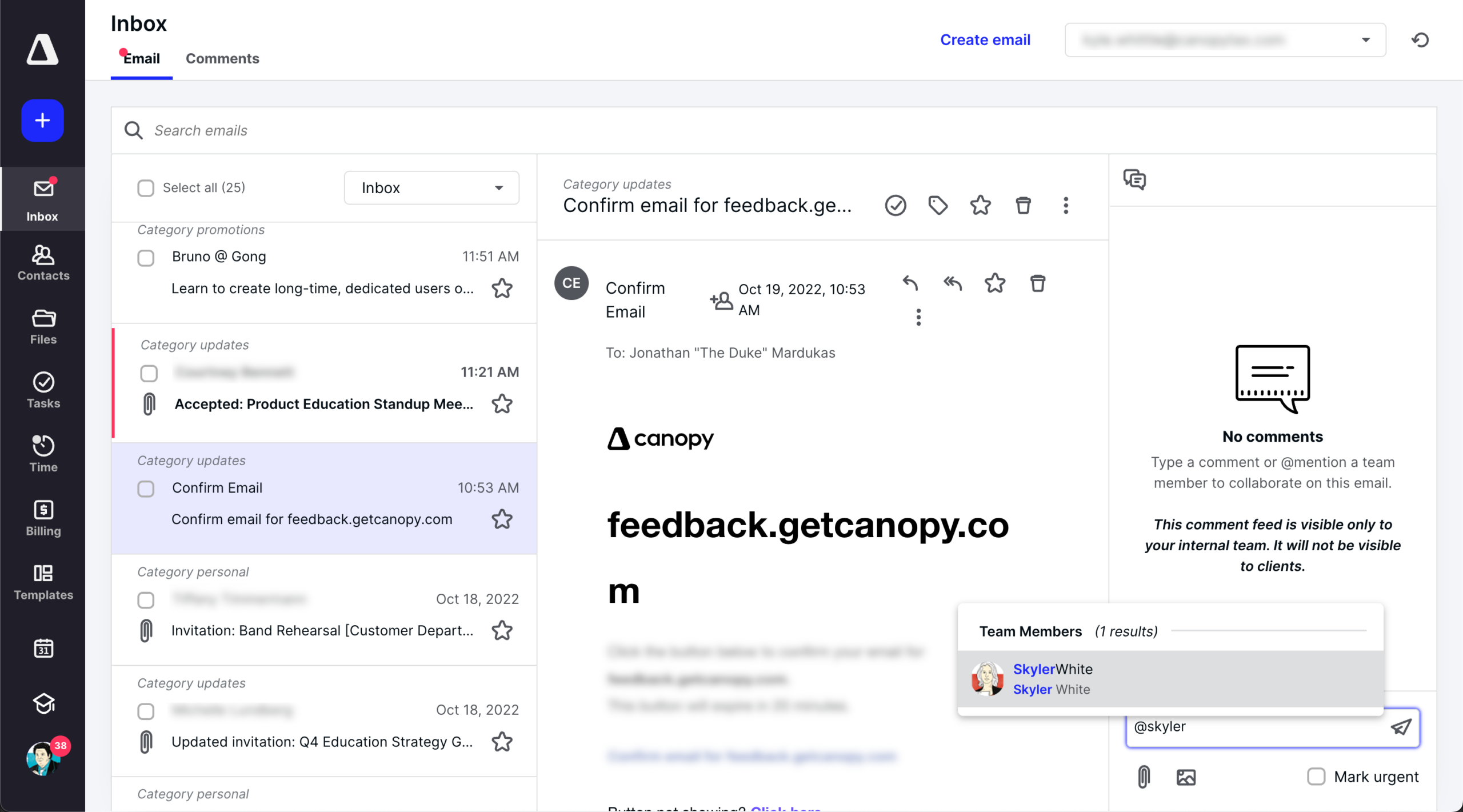
Task: Assign client using add-person icon
Action: point(721,301)
